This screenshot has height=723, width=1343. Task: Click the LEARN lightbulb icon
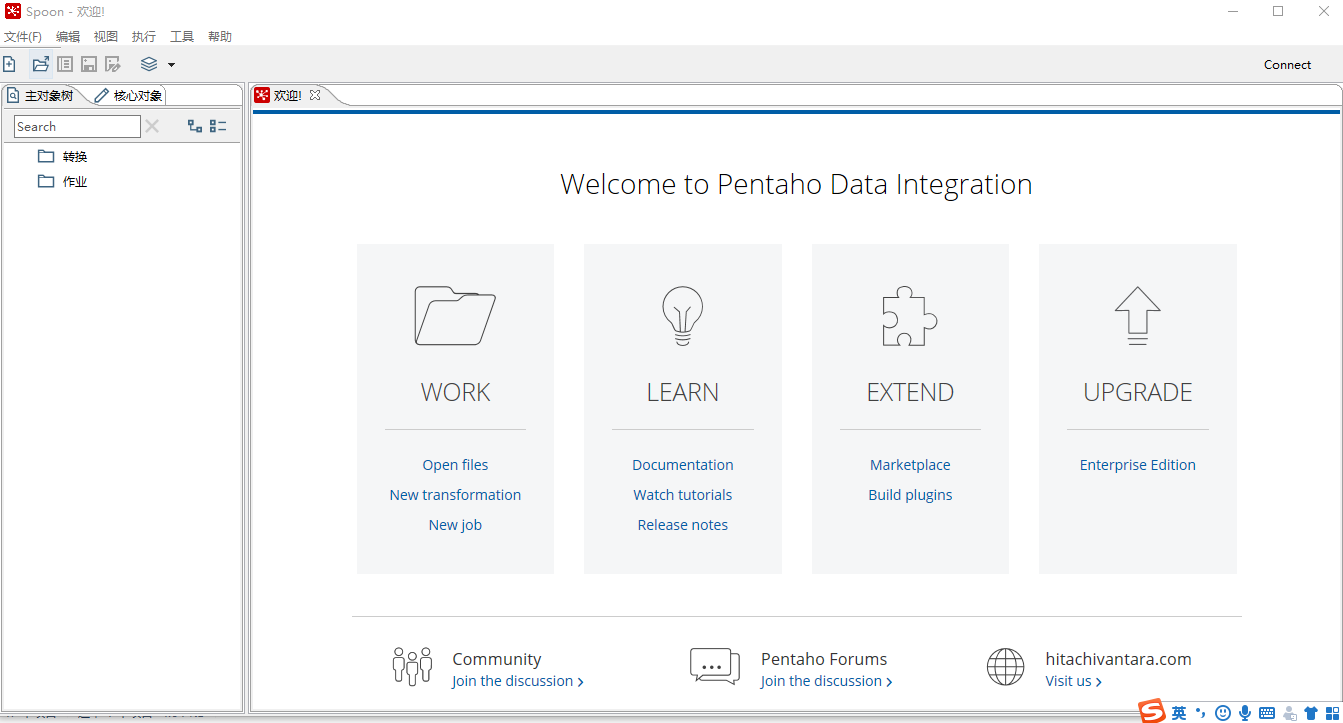tap(683, 316)
